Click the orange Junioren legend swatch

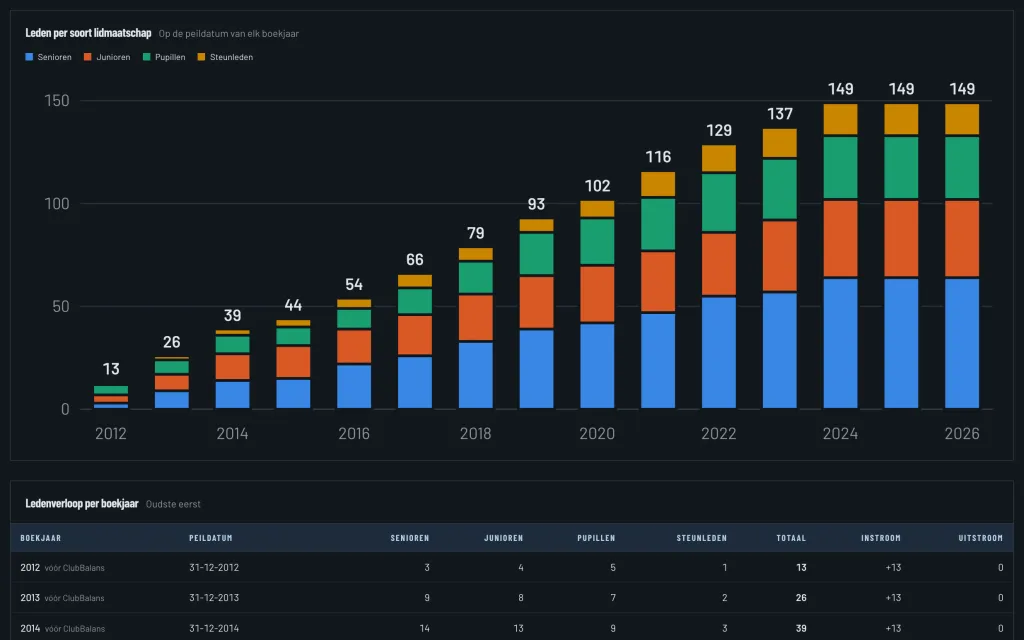pyautogui.click(x=88, y=57)
